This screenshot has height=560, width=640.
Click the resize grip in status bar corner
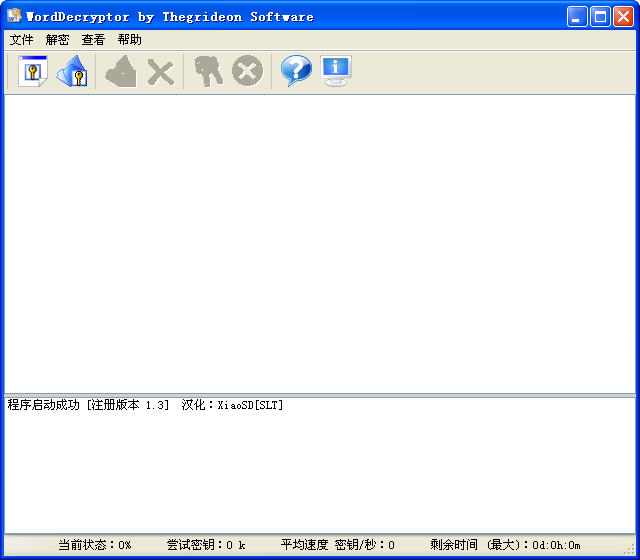(x=630, y=550)
